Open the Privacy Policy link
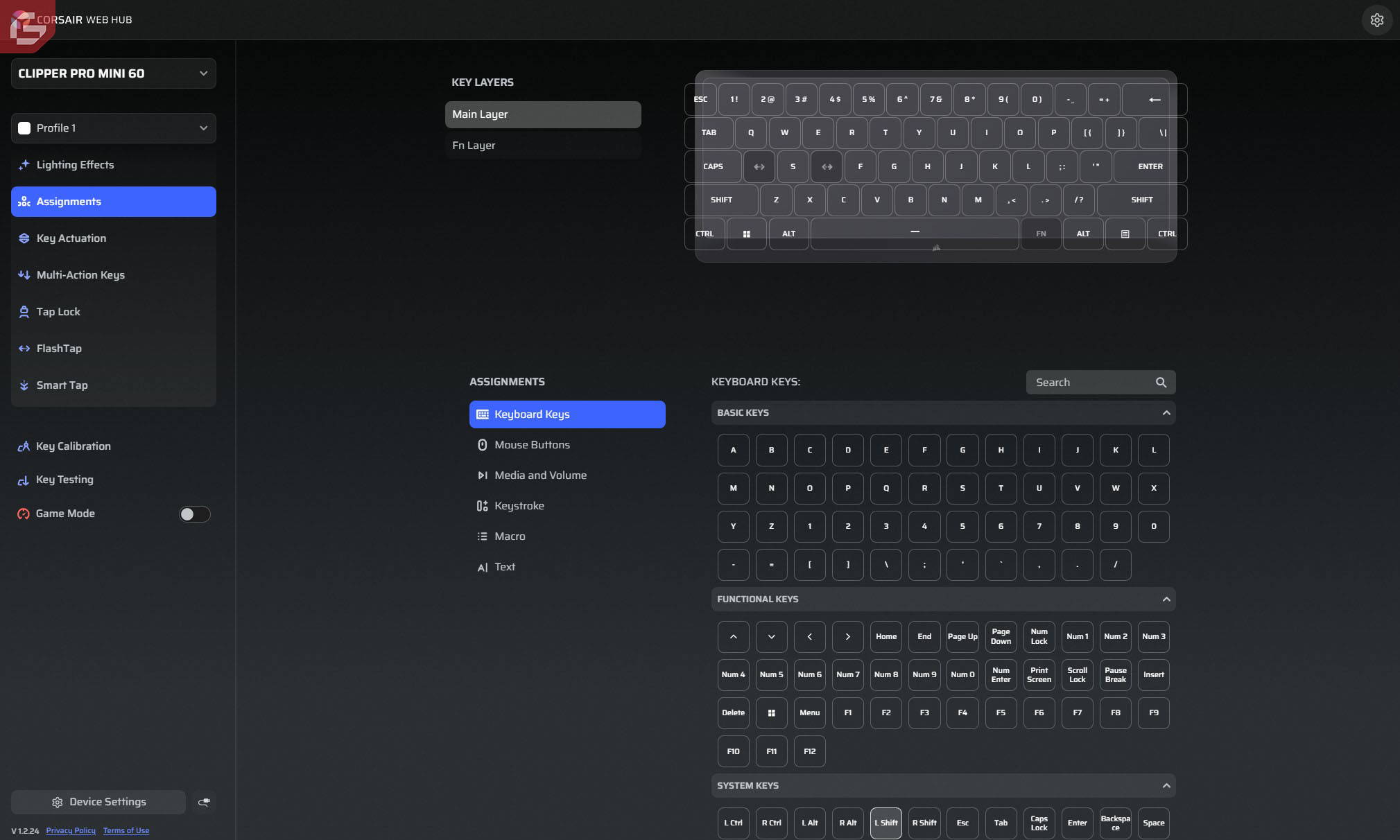1400x840 pixels. [x=71, y=831]
